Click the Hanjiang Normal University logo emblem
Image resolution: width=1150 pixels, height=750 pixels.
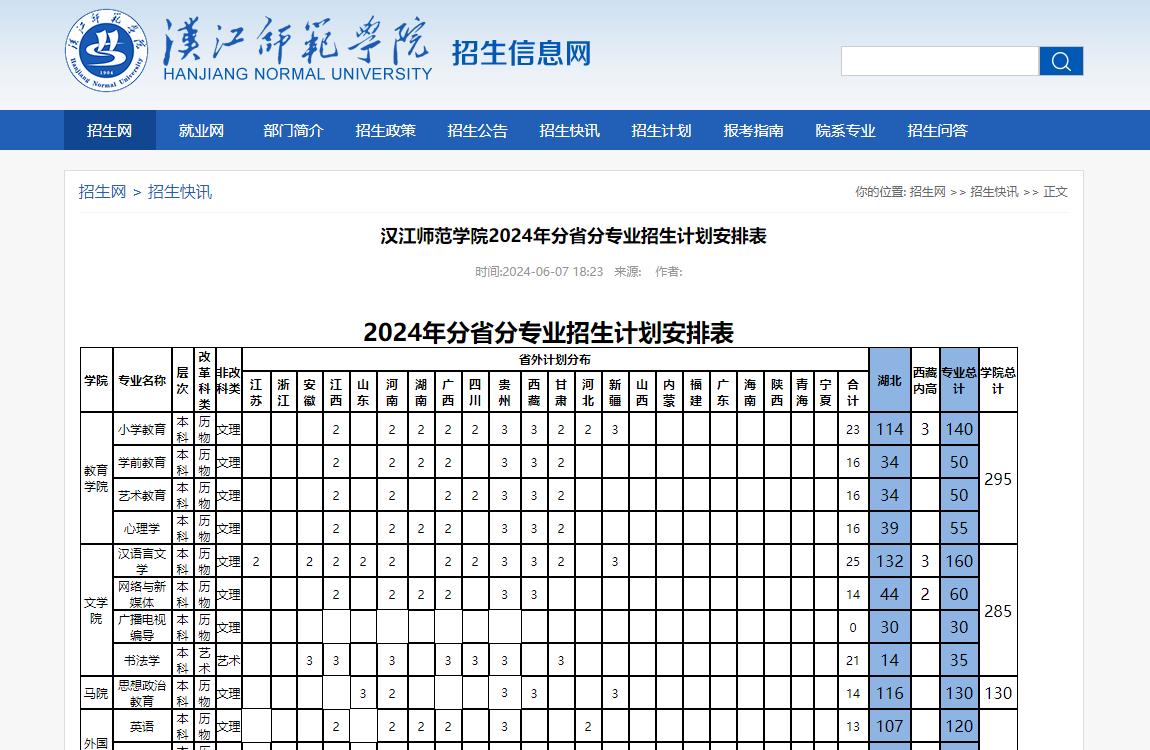point(106,51)
